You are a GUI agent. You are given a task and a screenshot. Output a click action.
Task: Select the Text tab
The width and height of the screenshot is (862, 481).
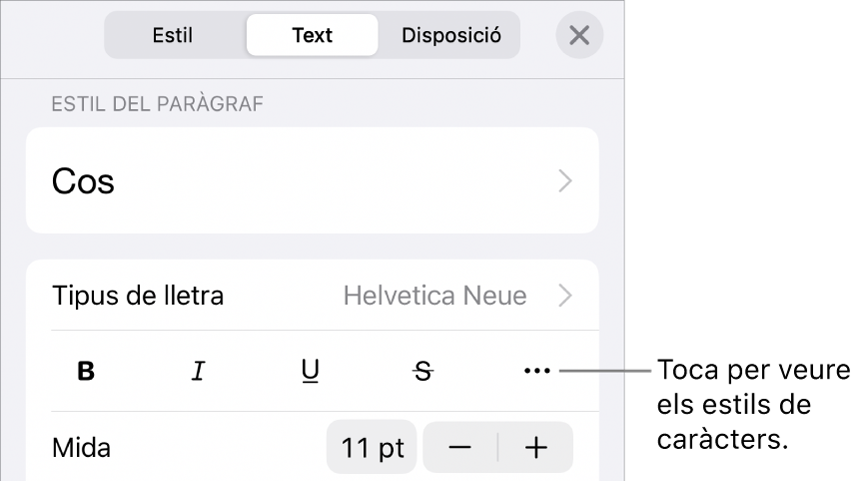[312, 35]
